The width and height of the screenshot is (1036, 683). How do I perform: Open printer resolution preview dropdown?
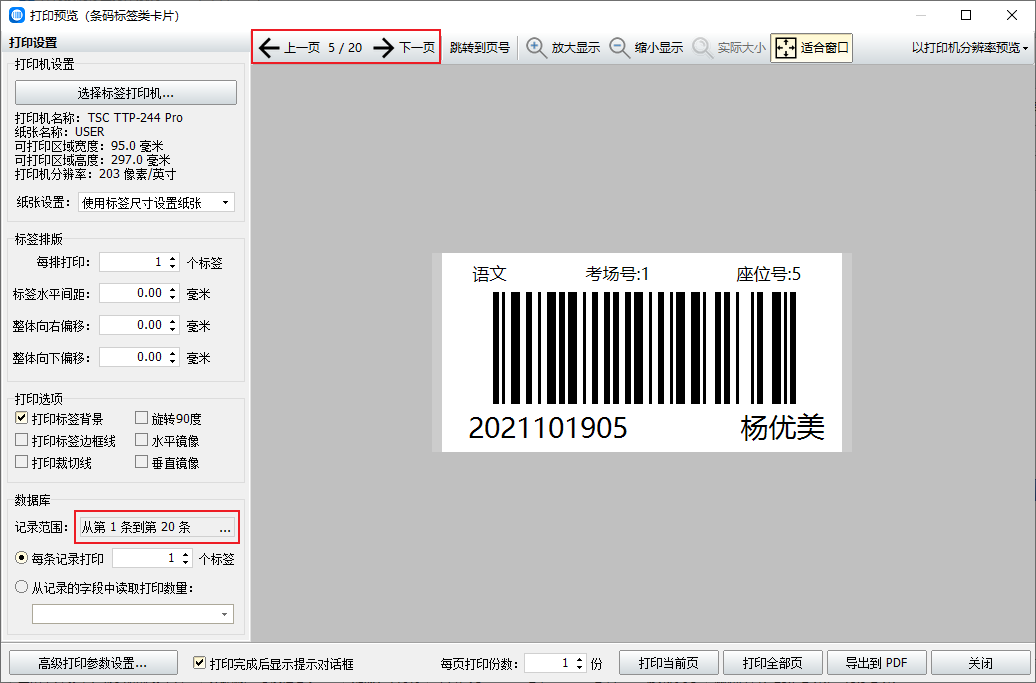[x=970, y=48]
